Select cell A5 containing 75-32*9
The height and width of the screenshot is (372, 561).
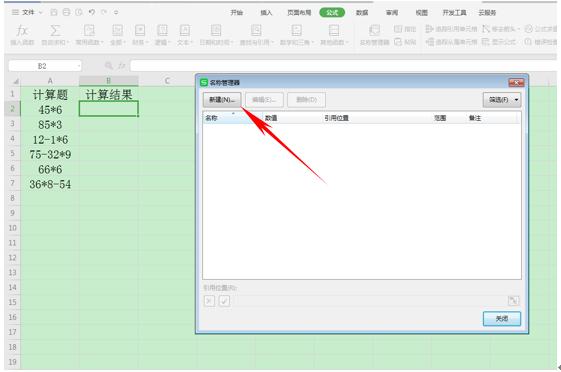tap(50, 154)
